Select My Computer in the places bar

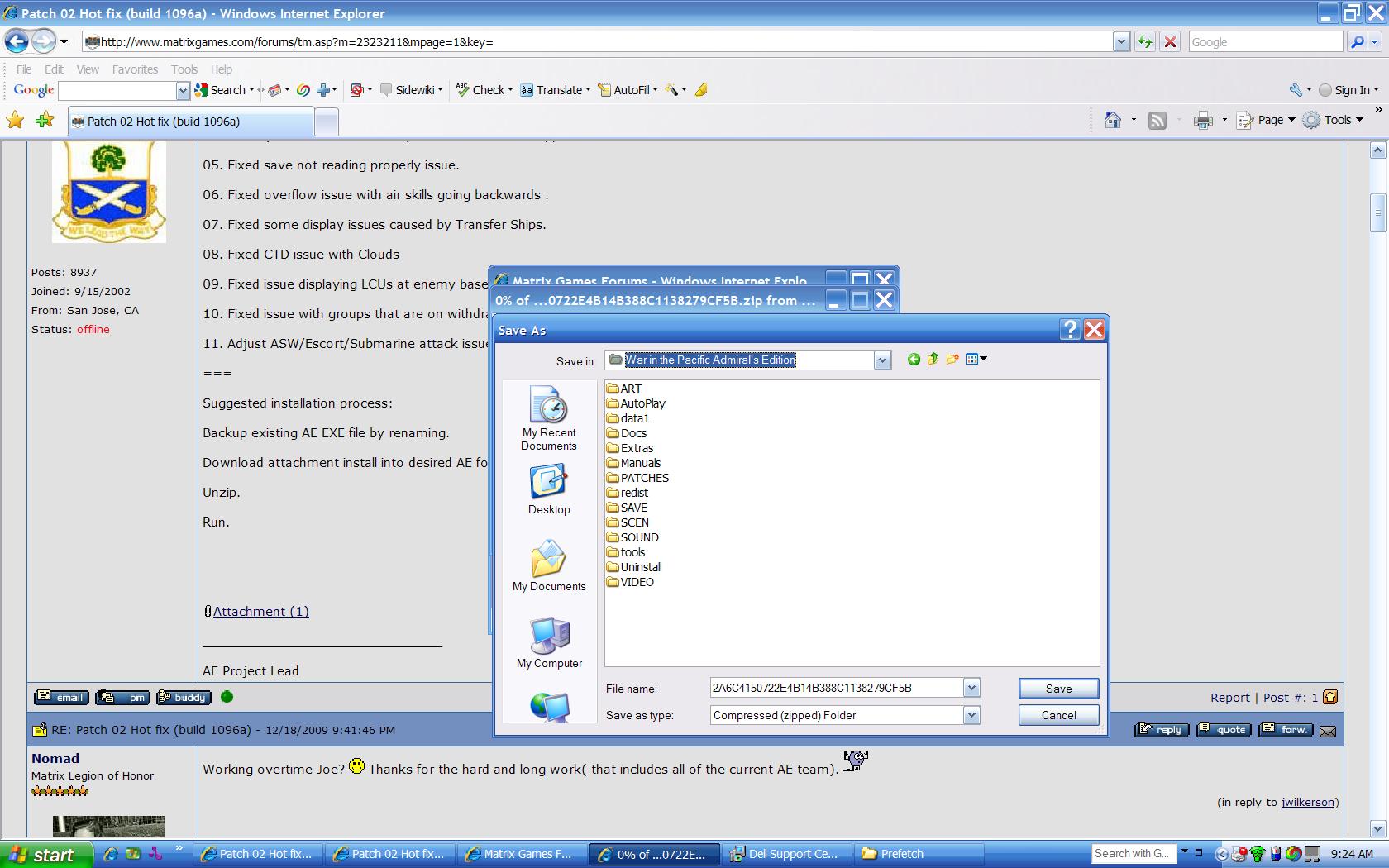(549, 643)
